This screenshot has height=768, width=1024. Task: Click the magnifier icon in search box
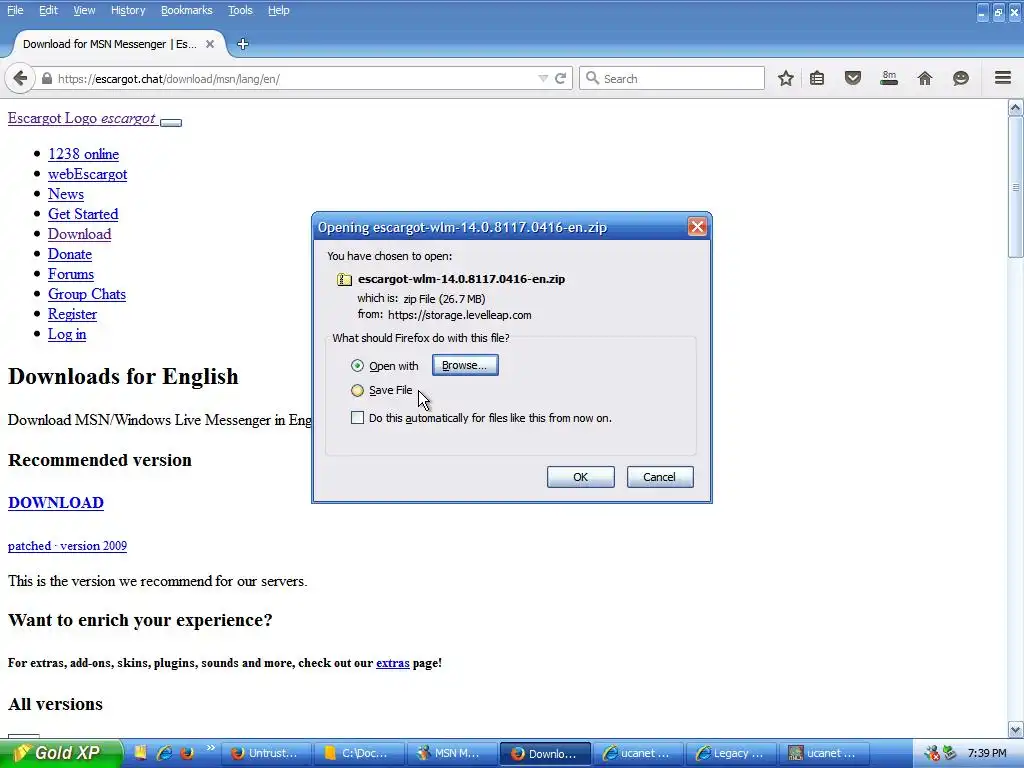coord(592,78)
